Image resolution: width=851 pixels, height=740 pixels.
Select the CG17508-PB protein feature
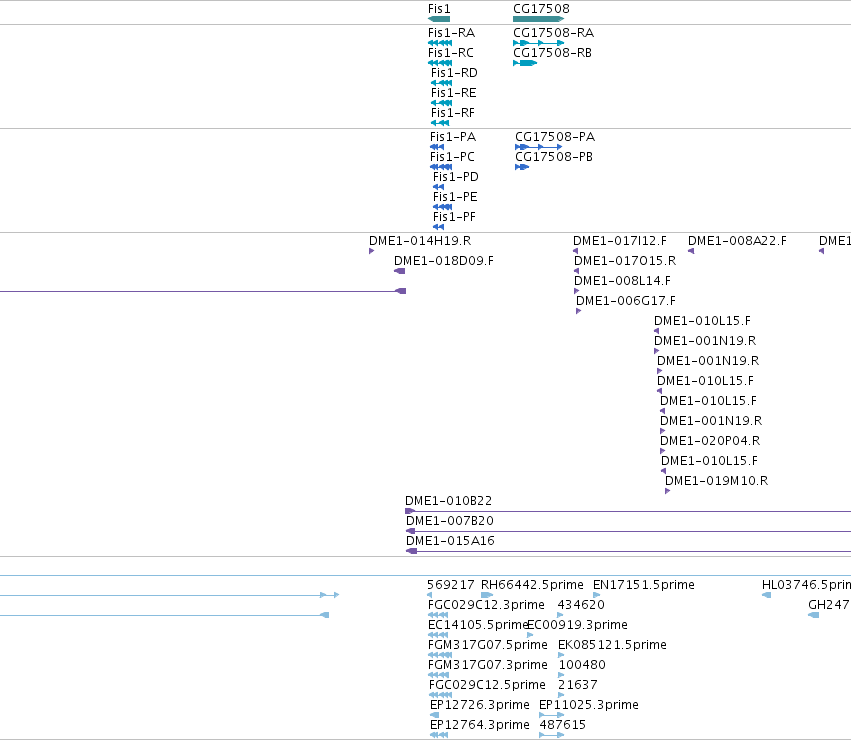522,167
